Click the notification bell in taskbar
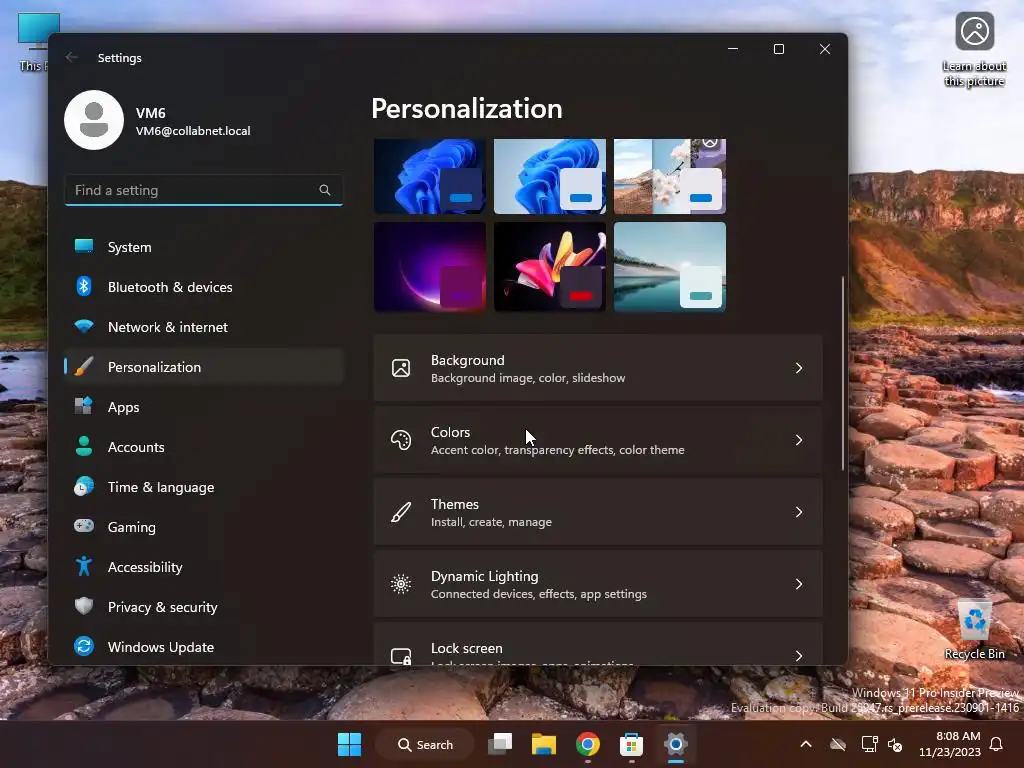The height and width of the screenshot is (768, 1024). [x=997, y=744]
